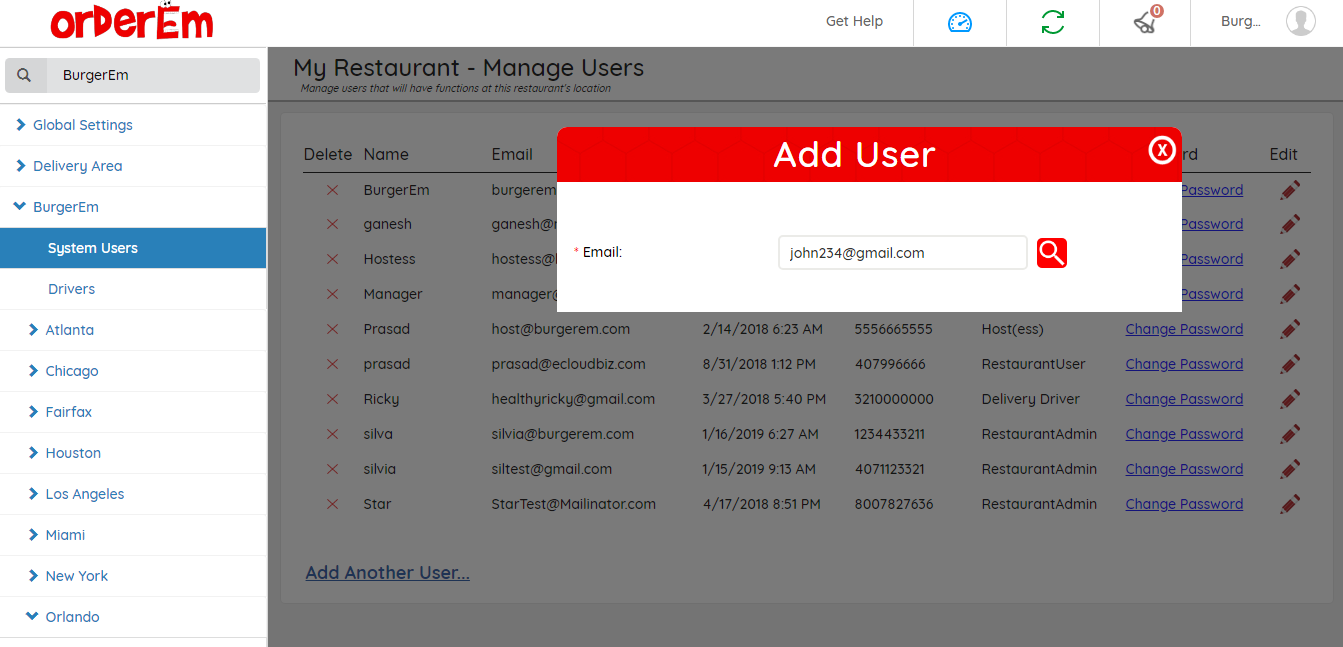Expand the Atlanta location node
Viewport: 1343px width, 647px height.
[69, 330]
